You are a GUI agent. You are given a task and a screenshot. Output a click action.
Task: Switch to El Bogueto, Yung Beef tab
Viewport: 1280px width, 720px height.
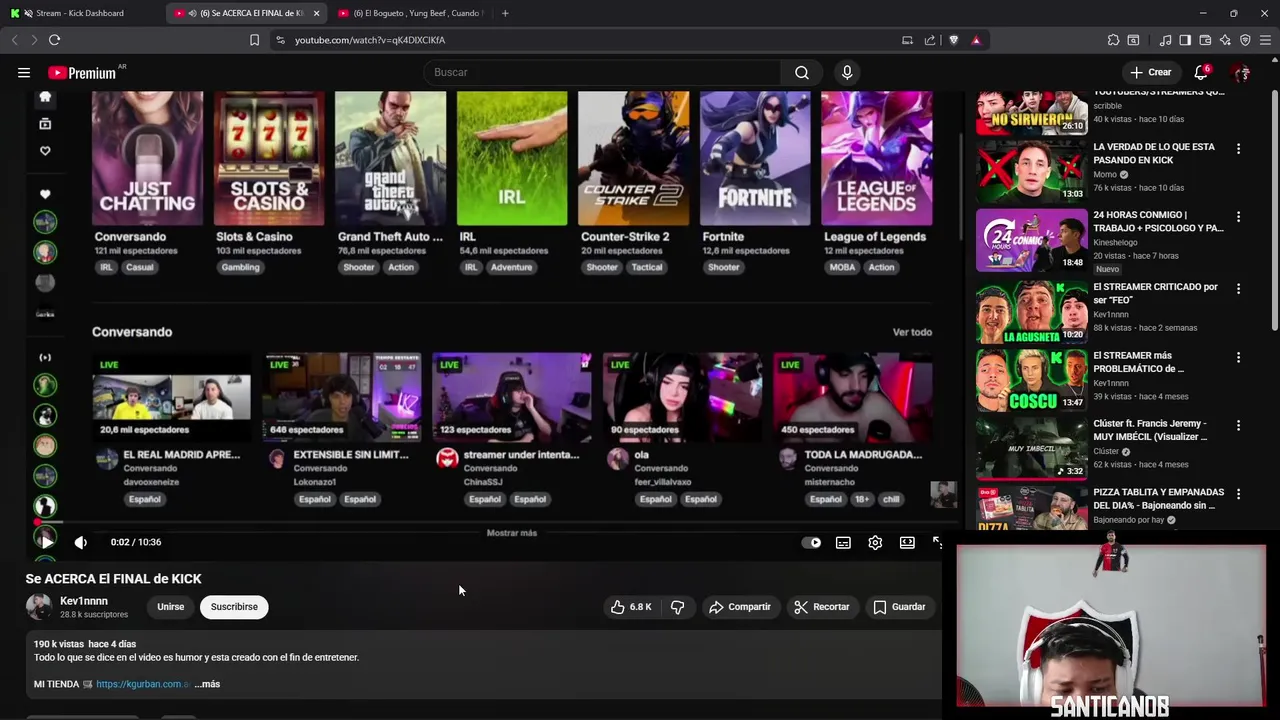click(x=412, y=13)
